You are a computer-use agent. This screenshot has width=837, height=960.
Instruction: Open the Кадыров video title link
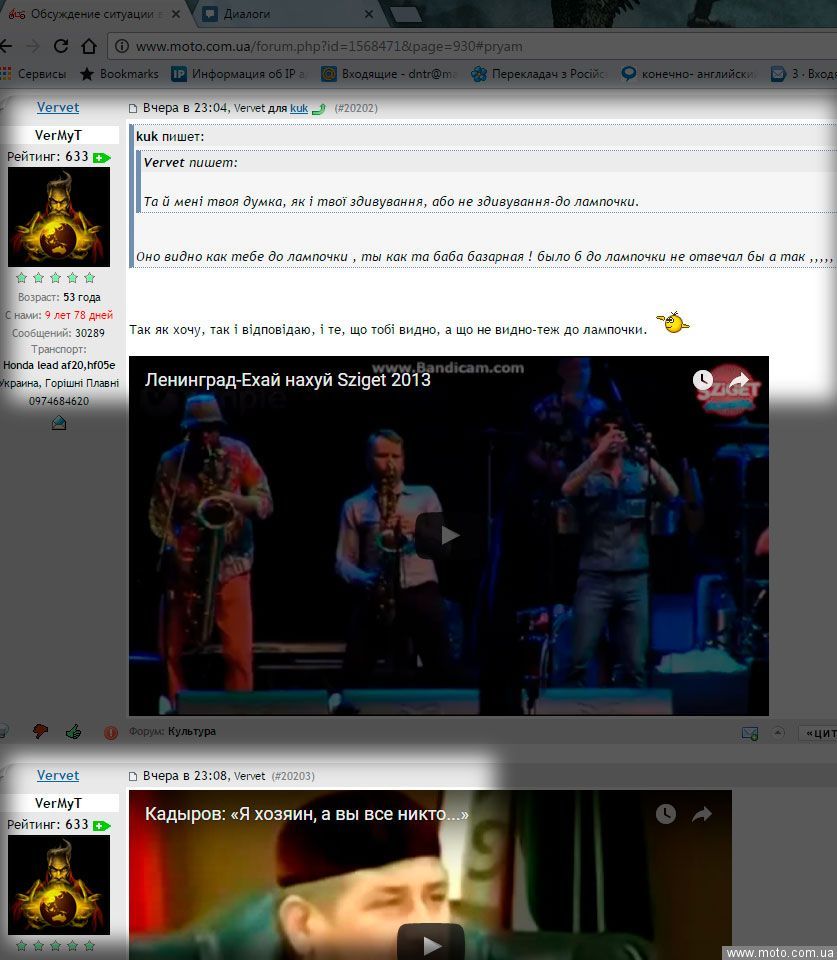307,814
